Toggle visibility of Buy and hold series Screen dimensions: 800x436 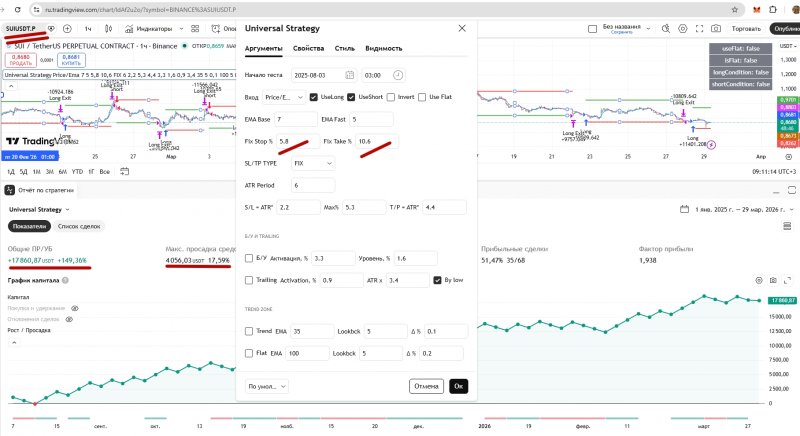75,309
